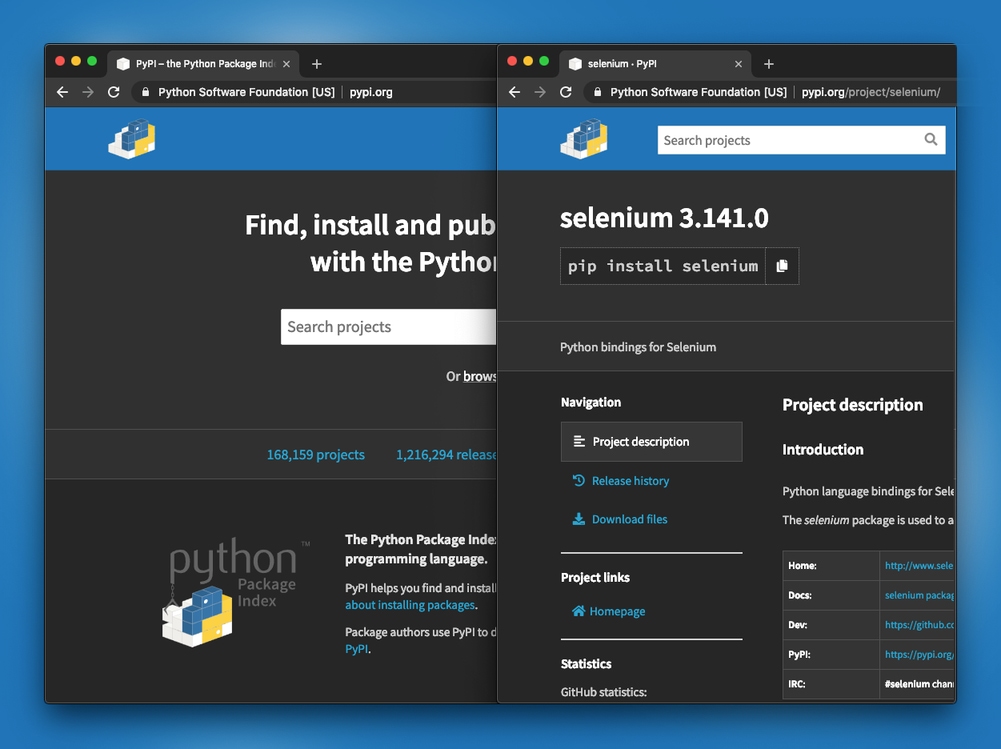Click the 168,159 projects link
Image resolution: width=1001 pixels, height=749 pixels.
click(x=316, y=455)
